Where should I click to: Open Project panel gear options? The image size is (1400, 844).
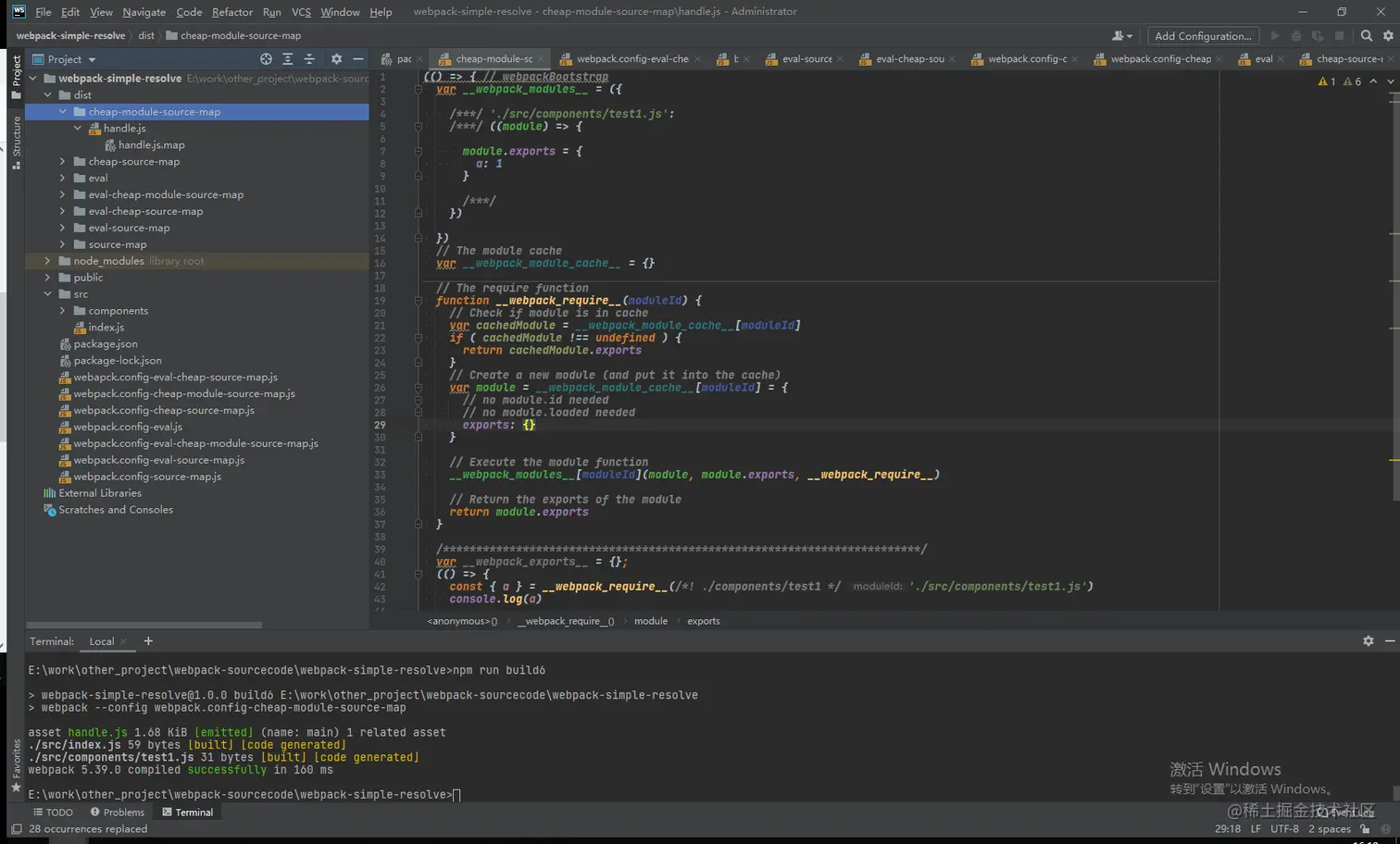336,59
